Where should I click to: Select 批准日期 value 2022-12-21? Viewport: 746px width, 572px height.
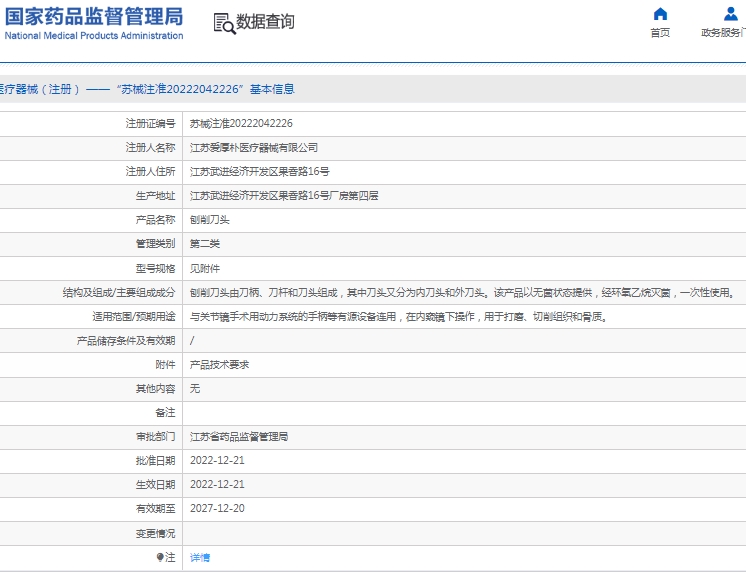coord(217,460)
